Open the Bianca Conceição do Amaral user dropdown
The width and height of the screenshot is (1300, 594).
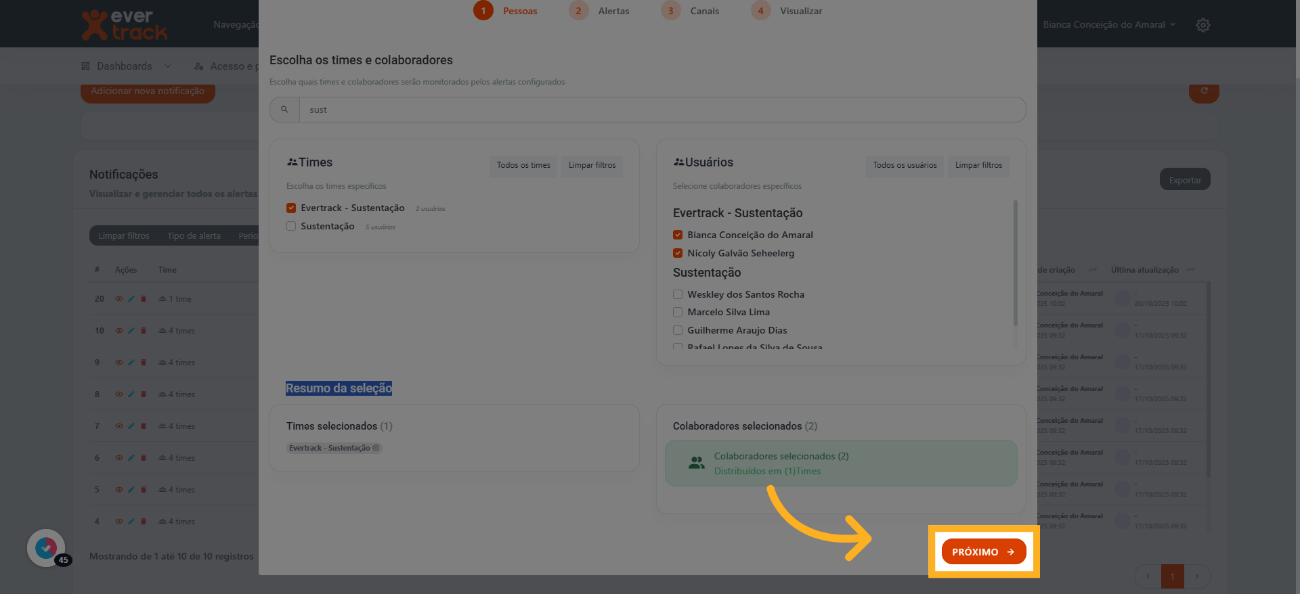(1109, 25)
